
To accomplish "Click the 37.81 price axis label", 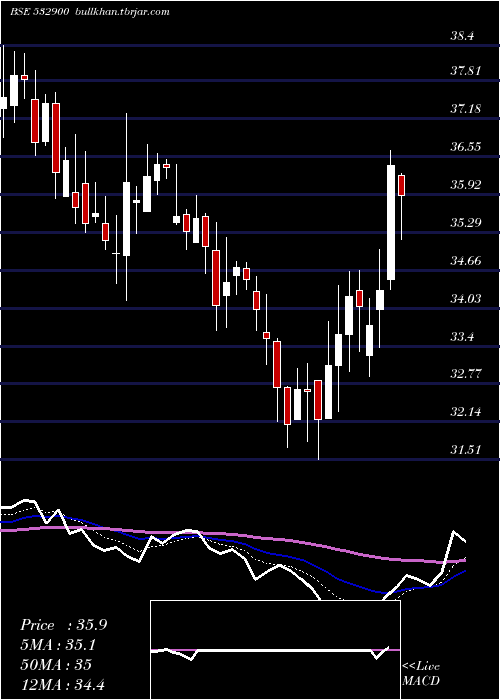I will pos(466,71).
